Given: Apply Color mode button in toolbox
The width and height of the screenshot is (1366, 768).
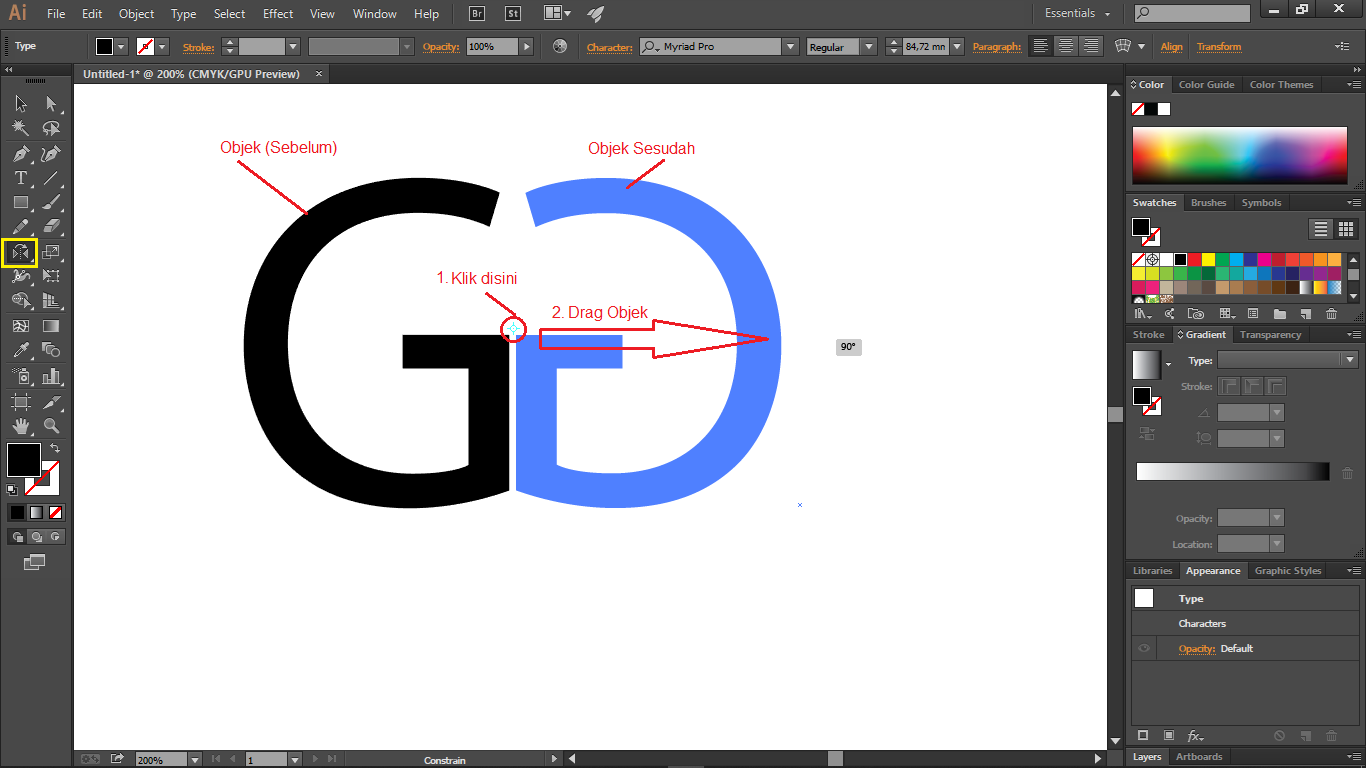Looking at the screenshot, I should [x=17, y=512].
